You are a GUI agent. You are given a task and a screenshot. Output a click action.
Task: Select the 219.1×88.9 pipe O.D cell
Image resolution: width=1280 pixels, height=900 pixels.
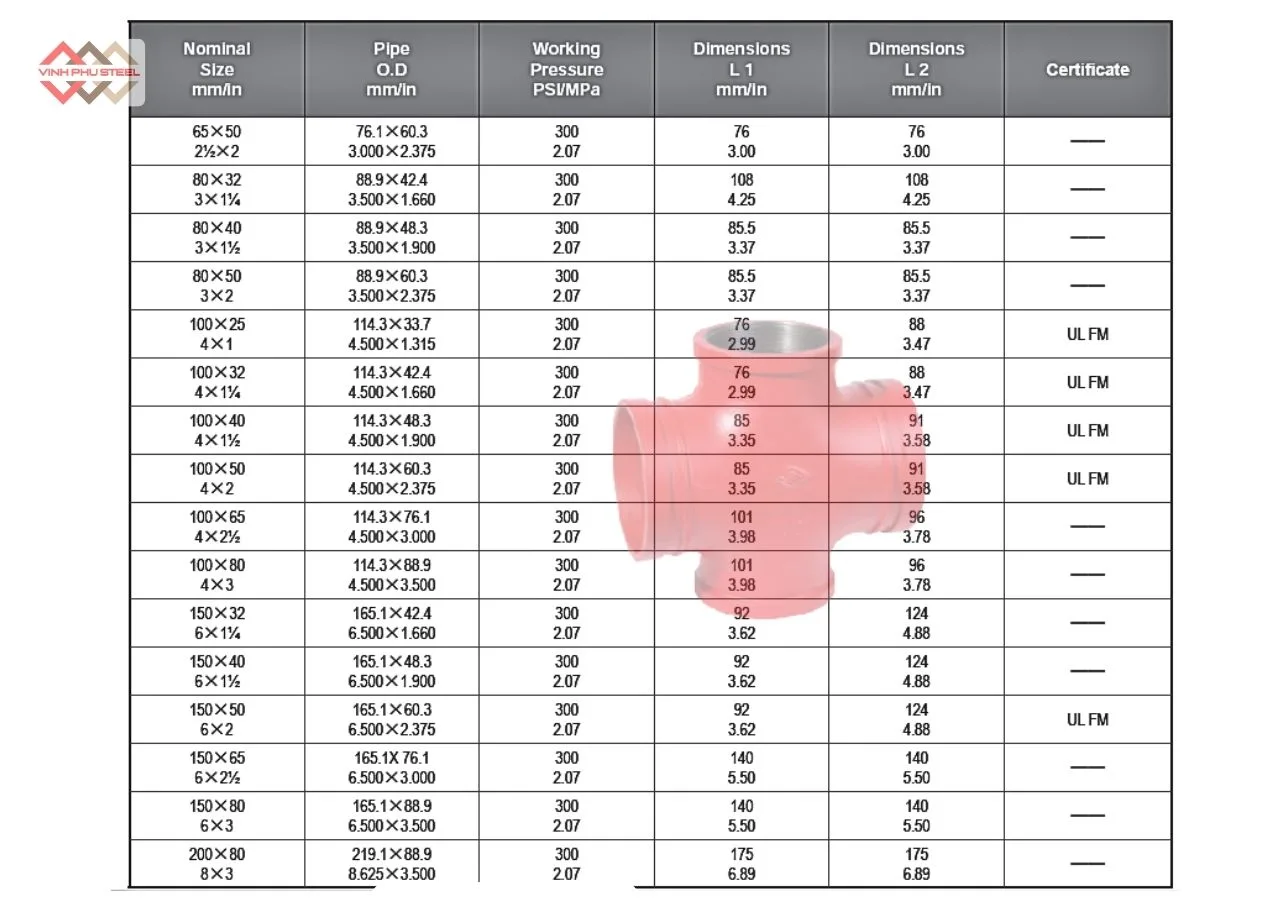[391, 864]
